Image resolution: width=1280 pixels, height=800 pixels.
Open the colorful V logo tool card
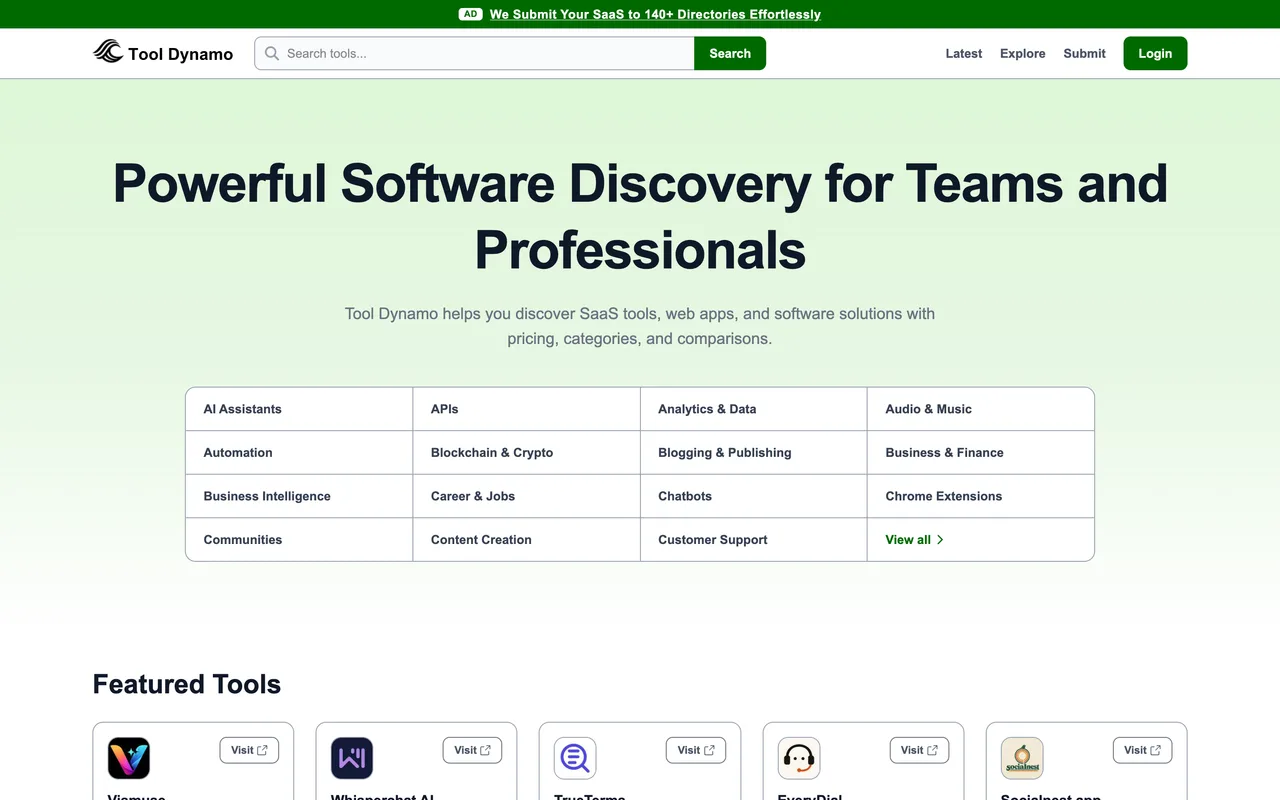pyautogui.click(x=129, y=759)
